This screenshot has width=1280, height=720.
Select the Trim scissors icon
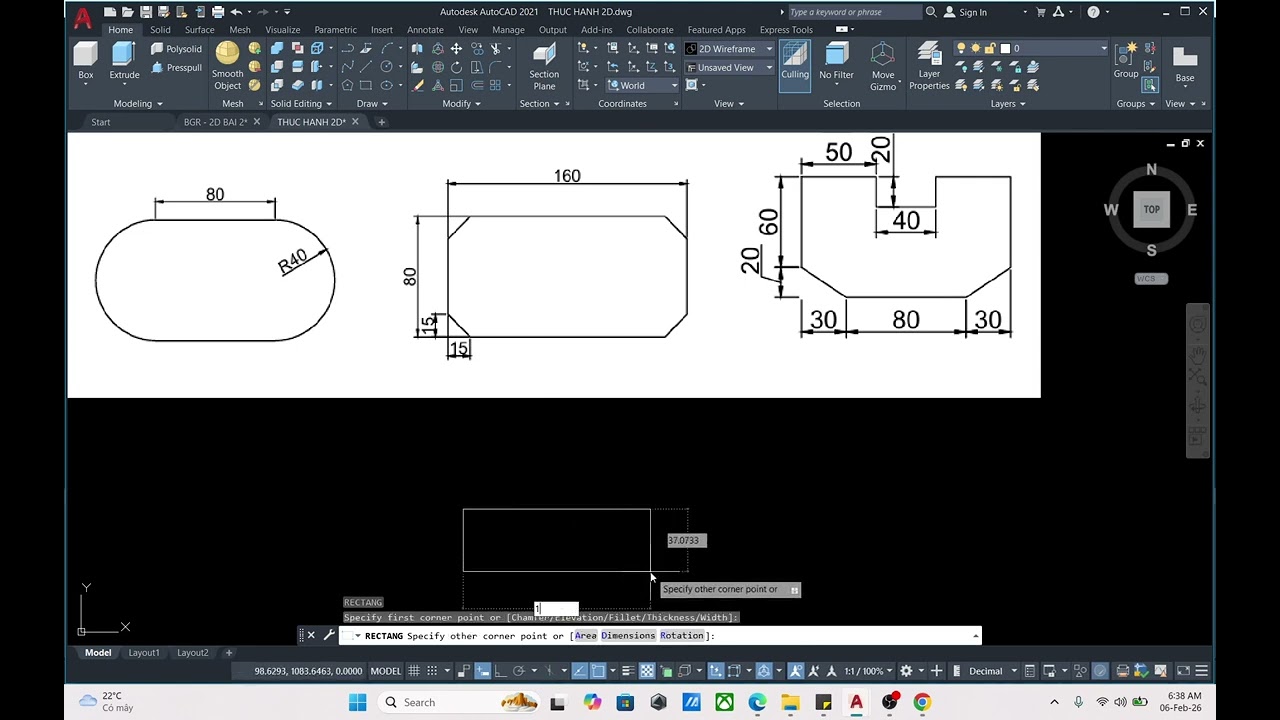[495, 49]
